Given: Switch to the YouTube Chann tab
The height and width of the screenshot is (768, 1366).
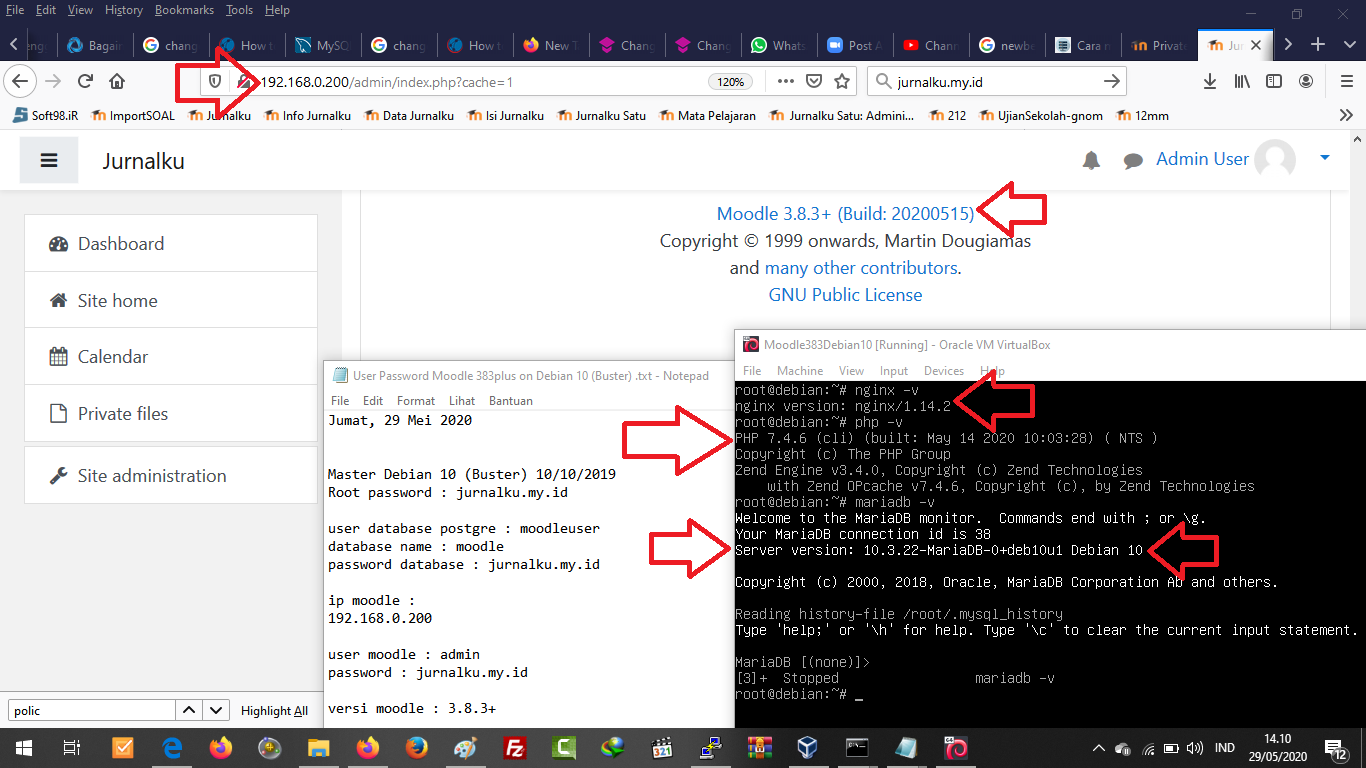Looking at the screenshot, I should tap(931, 45).
